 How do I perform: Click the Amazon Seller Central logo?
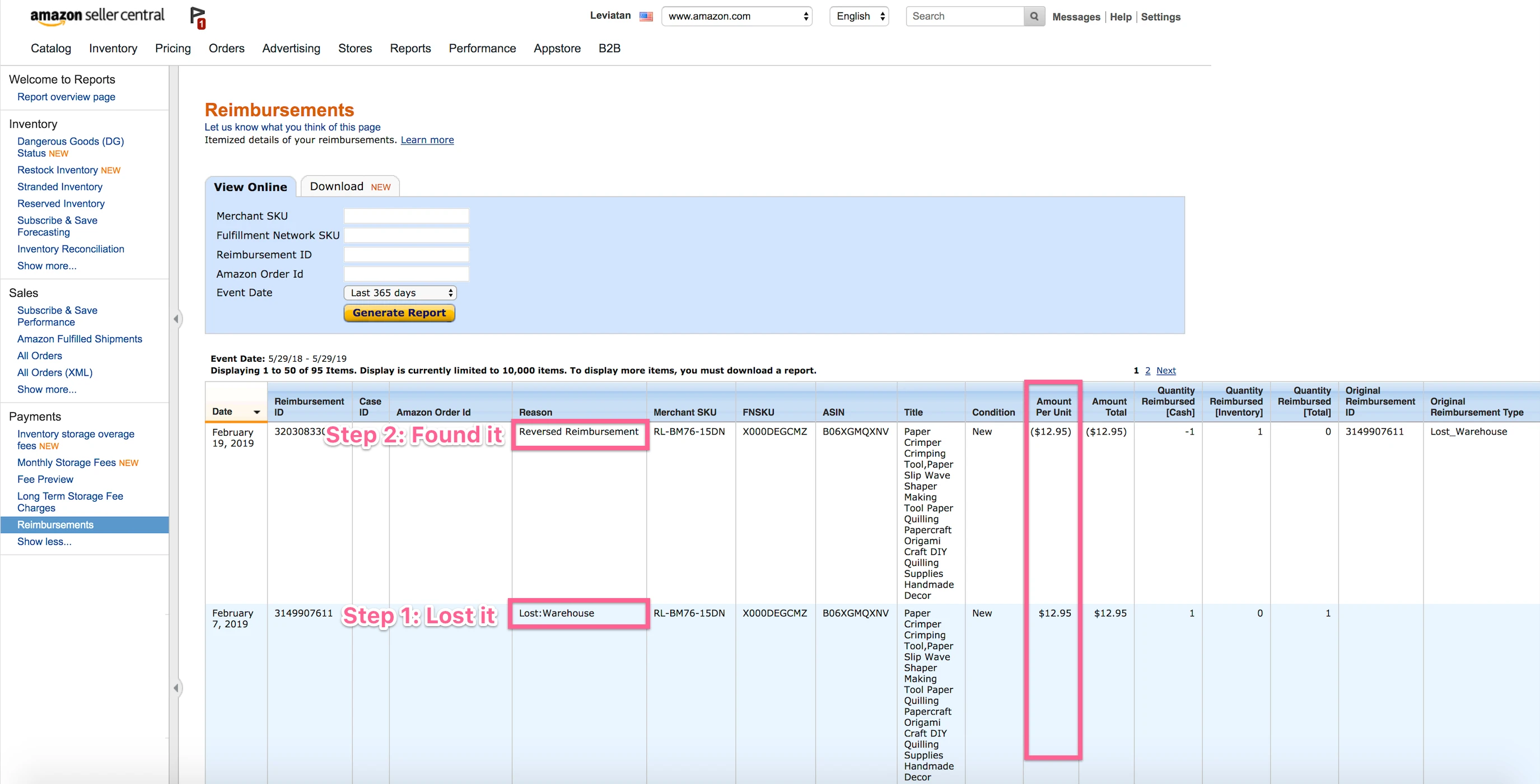coord(97,16)
